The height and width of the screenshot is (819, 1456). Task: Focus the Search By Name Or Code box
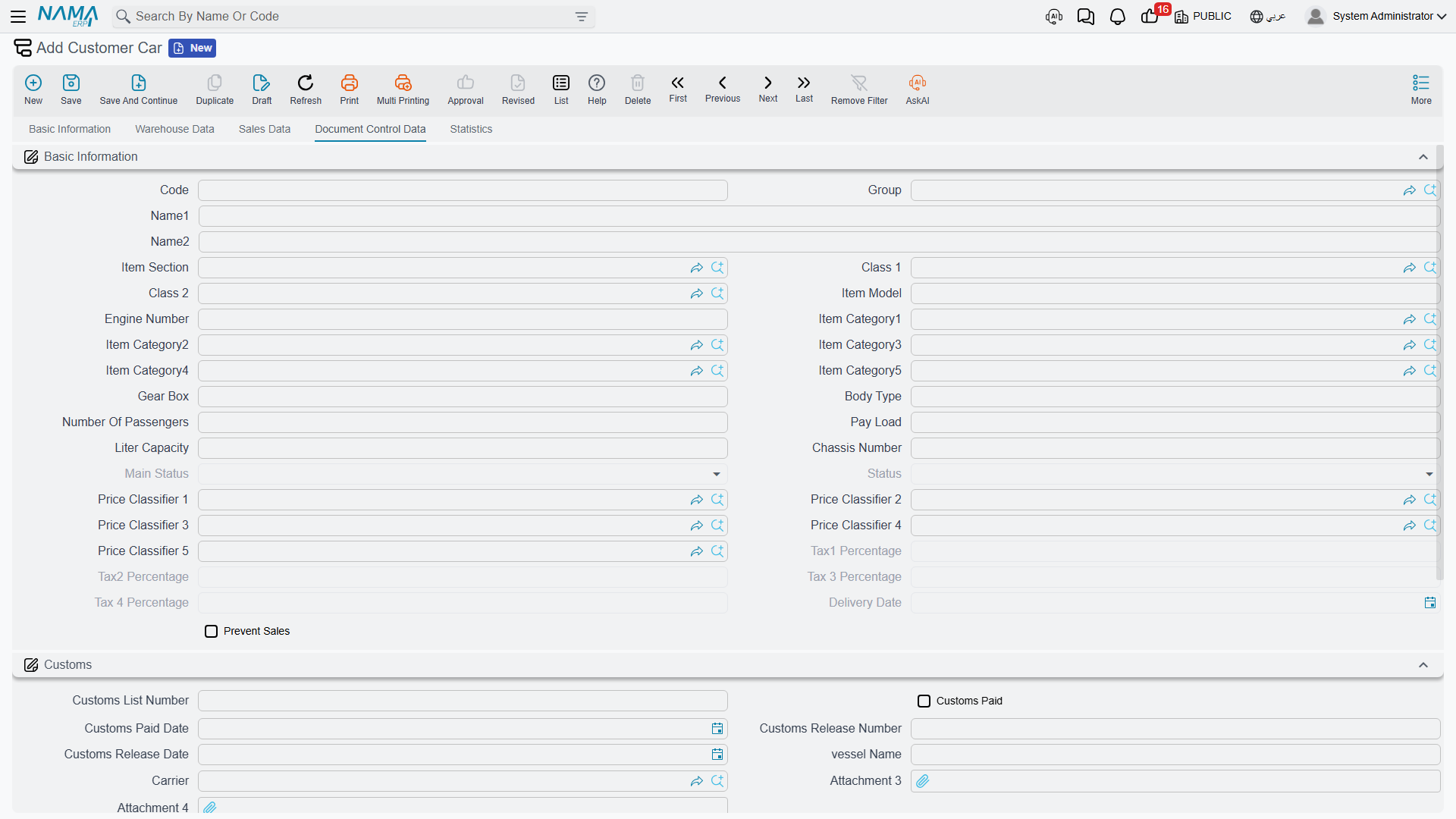(353, 17)
